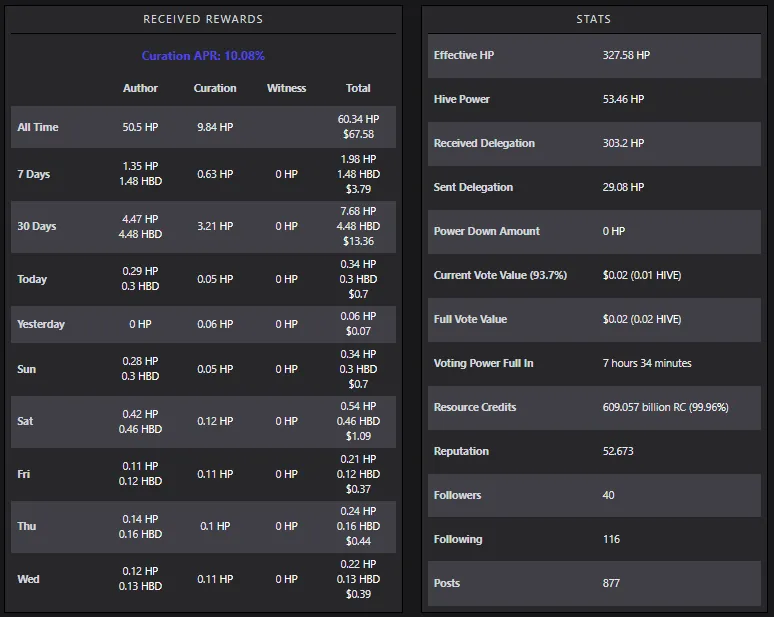The height and width of the screenshot is (617, 774).
Task: Click the 0.1 HP Thu curation value
Action: click(215, 526)
